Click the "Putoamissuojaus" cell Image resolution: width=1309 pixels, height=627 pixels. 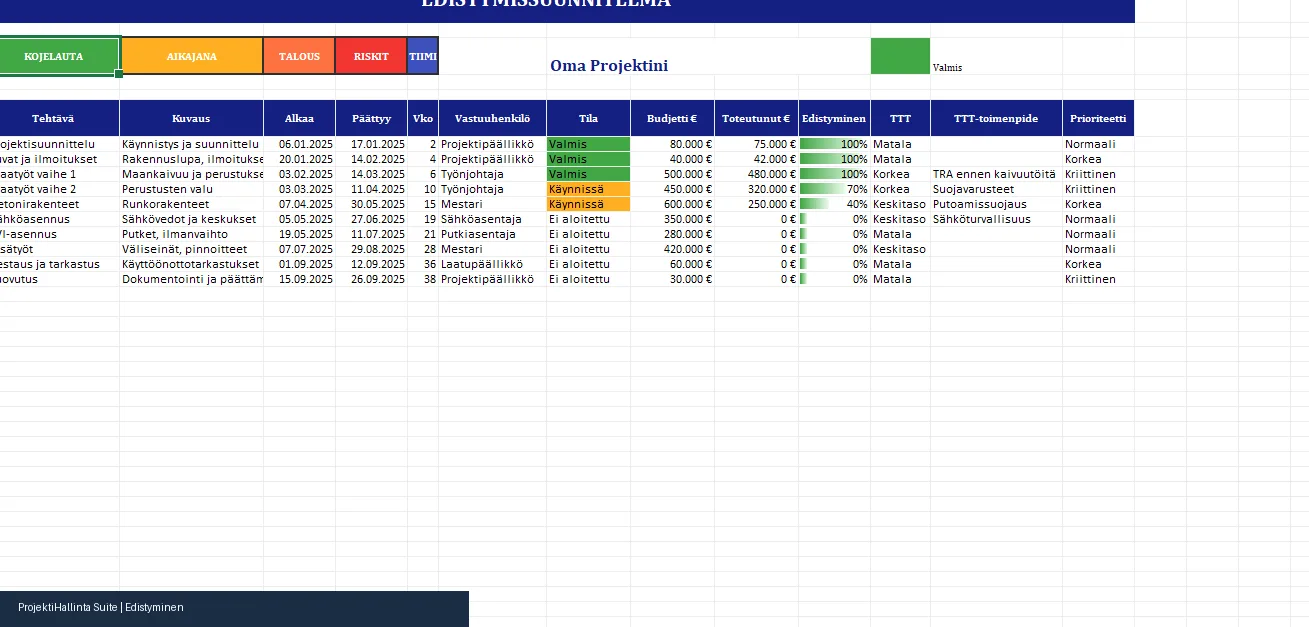(x=996, y=204)
